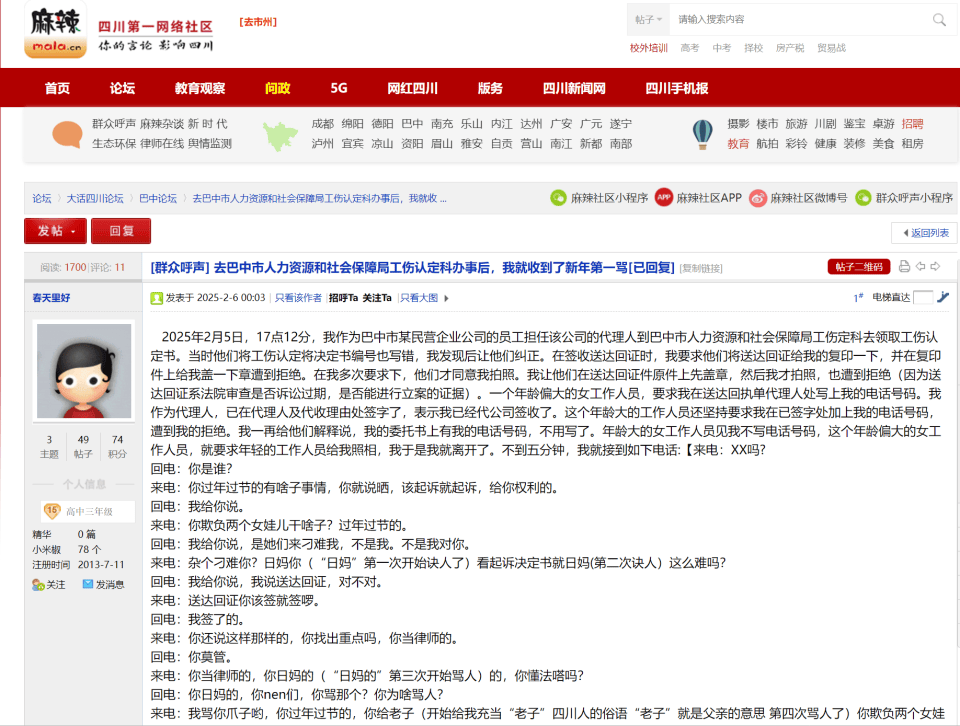Open the 麻辣社区小程序 mini-program icon
Viewport: 960px width, 726px height.
558,198
